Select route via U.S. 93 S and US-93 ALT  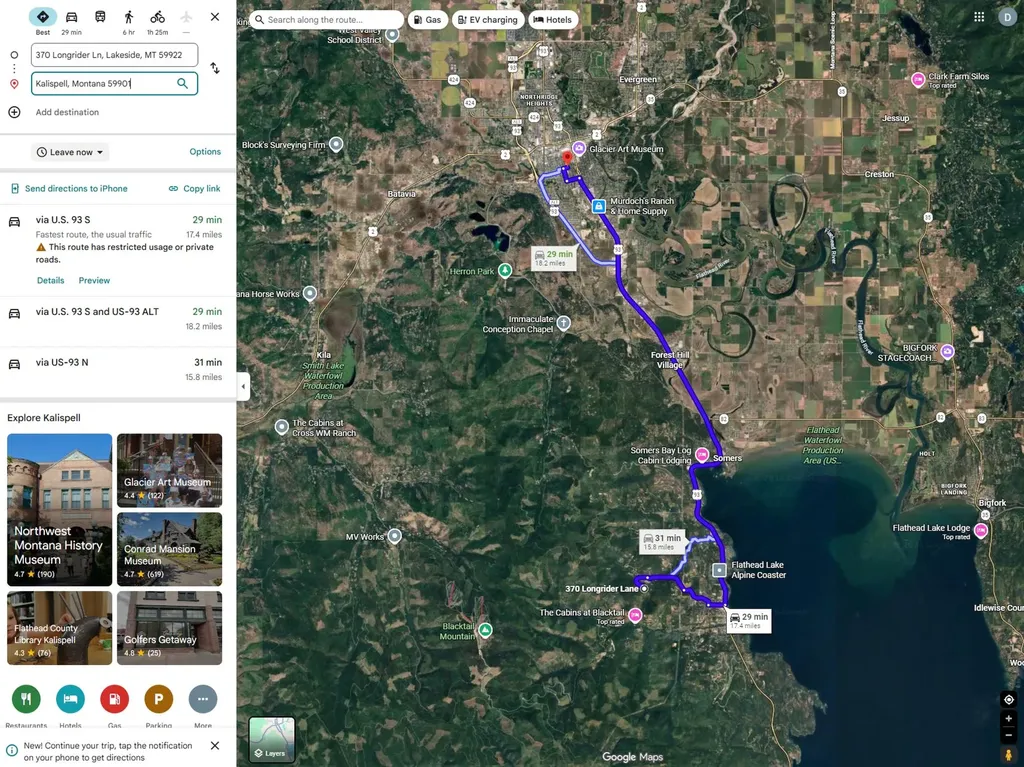pos(118,319)
